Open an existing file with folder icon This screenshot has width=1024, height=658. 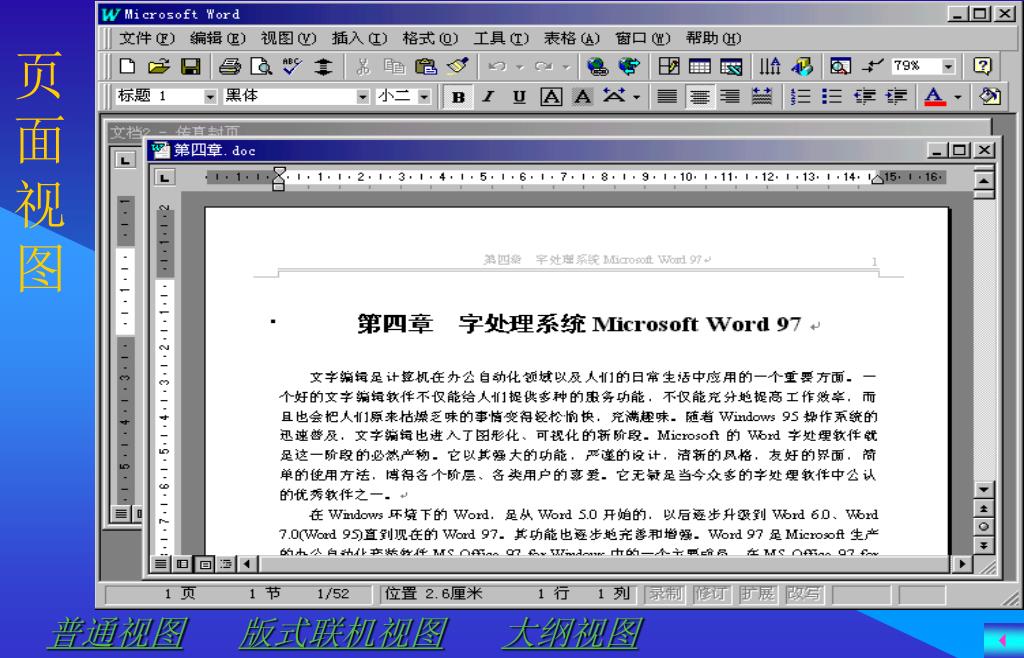159,66
